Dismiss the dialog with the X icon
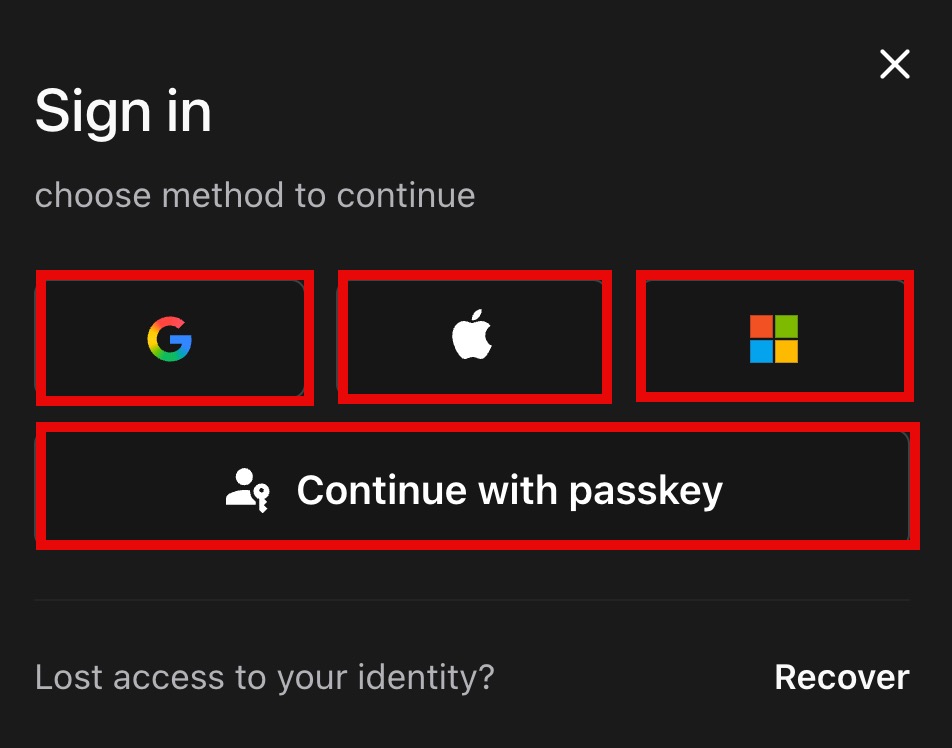The width and height of the screenshot is (952, 748). [894, 65]
